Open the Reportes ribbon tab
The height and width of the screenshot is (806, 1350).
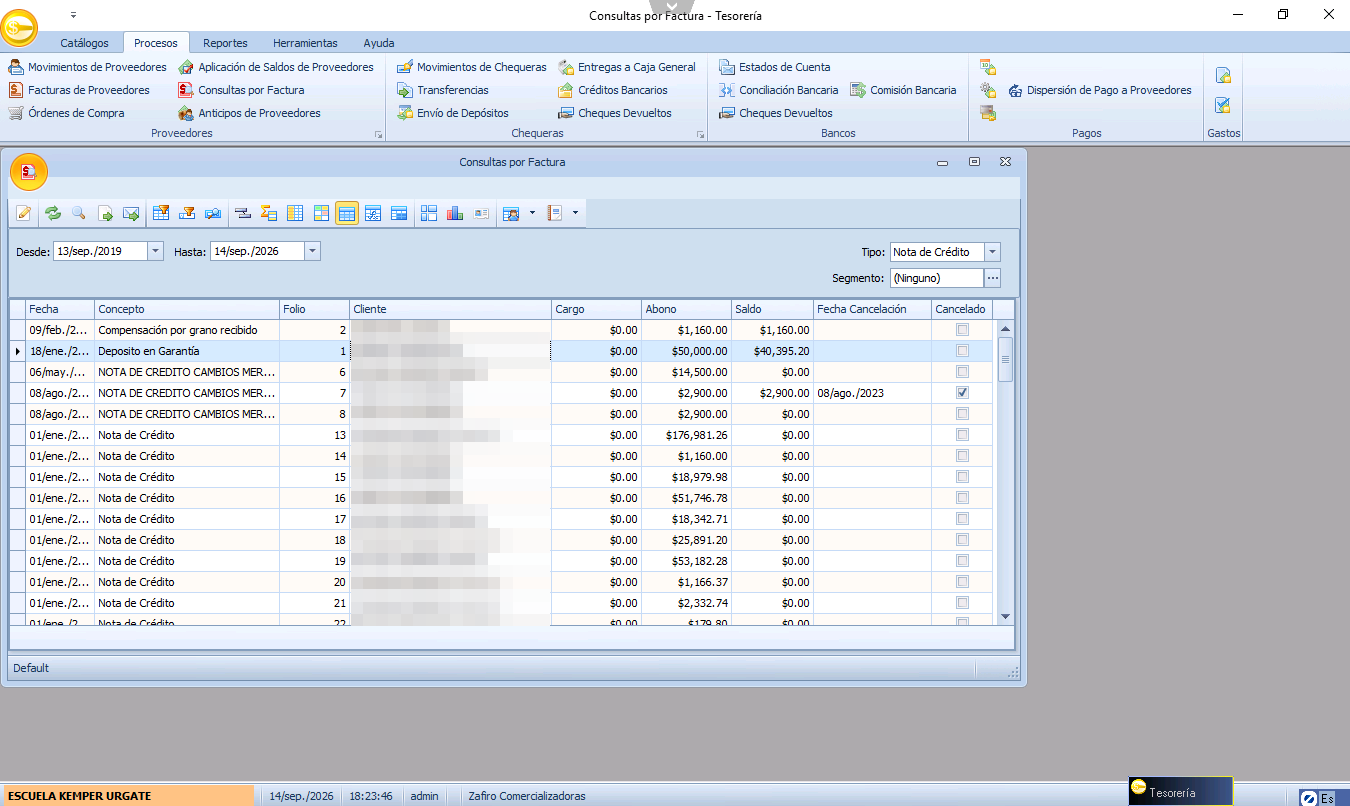pyautogui.click(x=225, y=43)
